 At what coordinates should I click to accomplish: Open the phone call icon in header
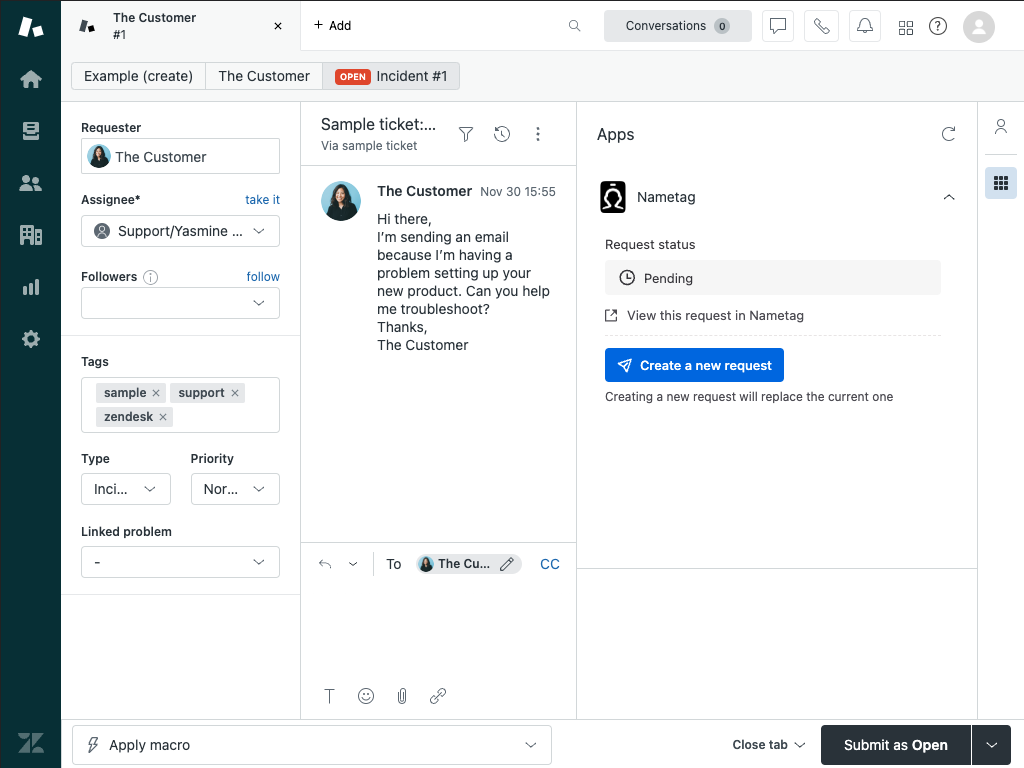821,26
